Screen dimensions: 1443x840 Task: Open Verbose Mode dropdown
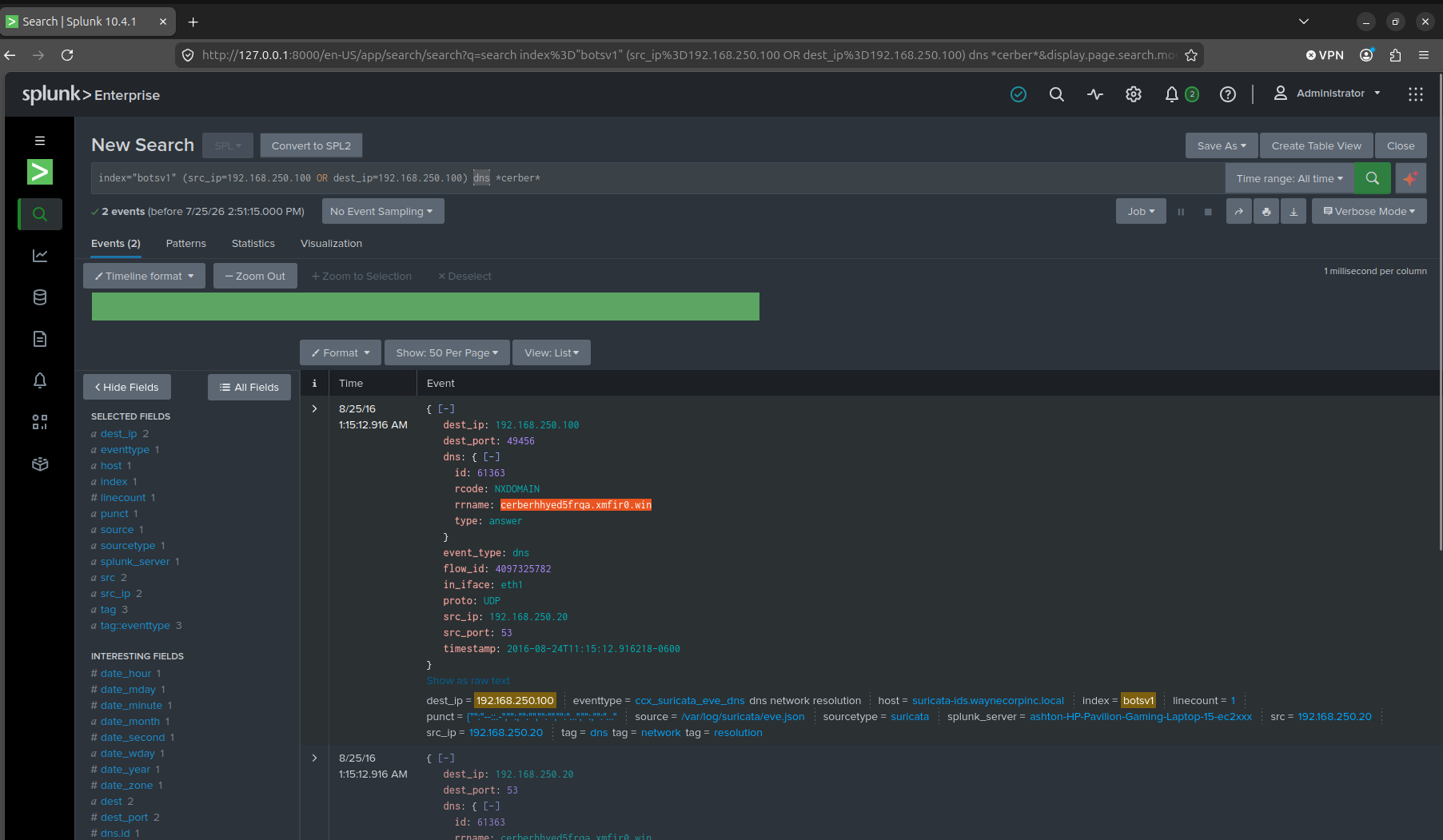click(x=1369, y=211)
